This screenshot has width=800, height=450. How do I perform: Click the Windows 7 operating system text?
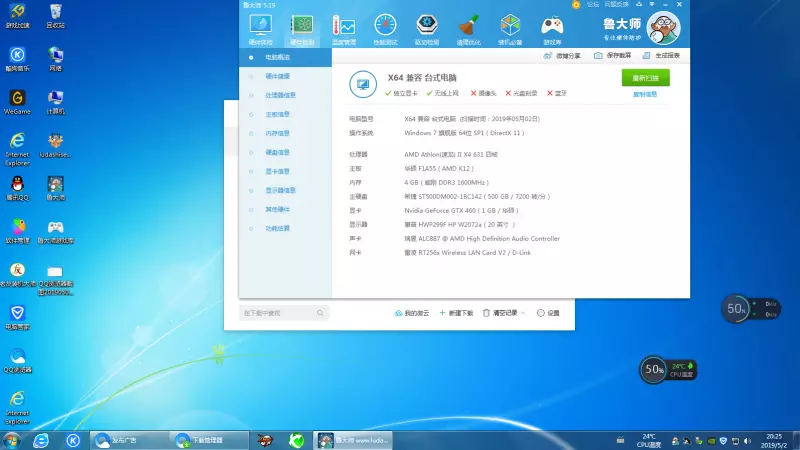(464, 133)
